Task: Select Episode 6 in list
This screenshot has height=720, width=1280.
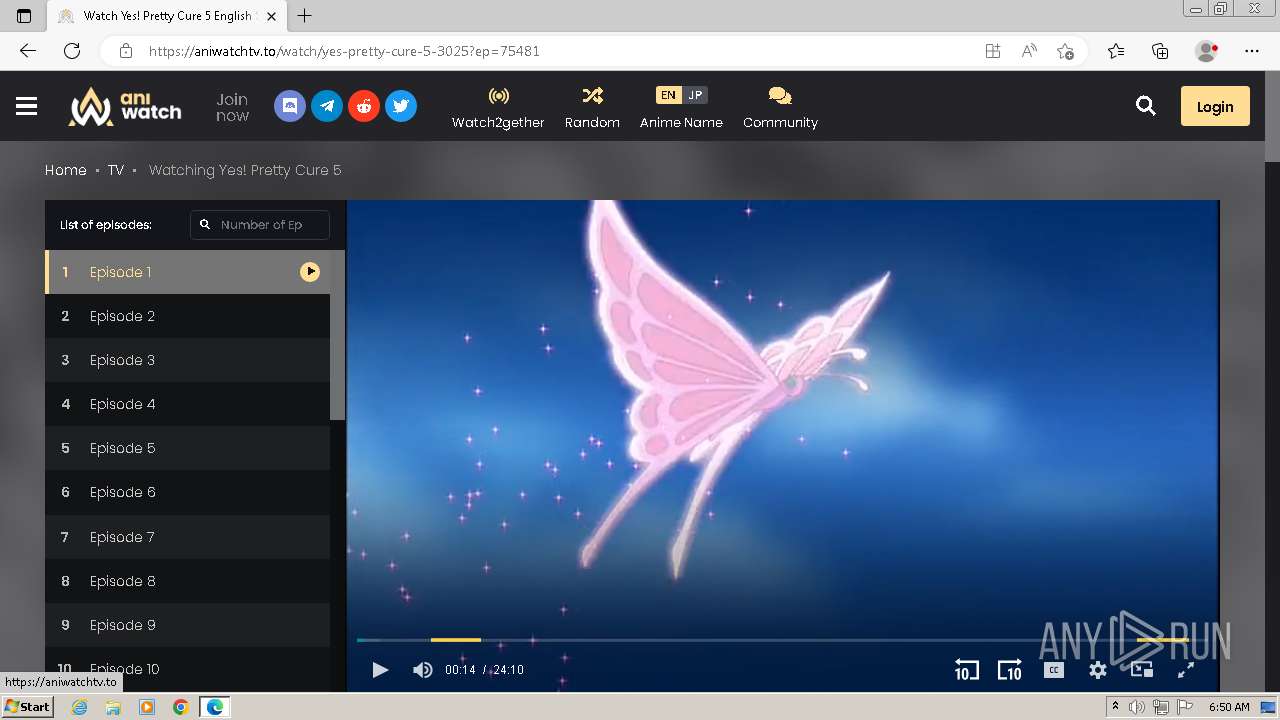Action: (x=187, y=492)
